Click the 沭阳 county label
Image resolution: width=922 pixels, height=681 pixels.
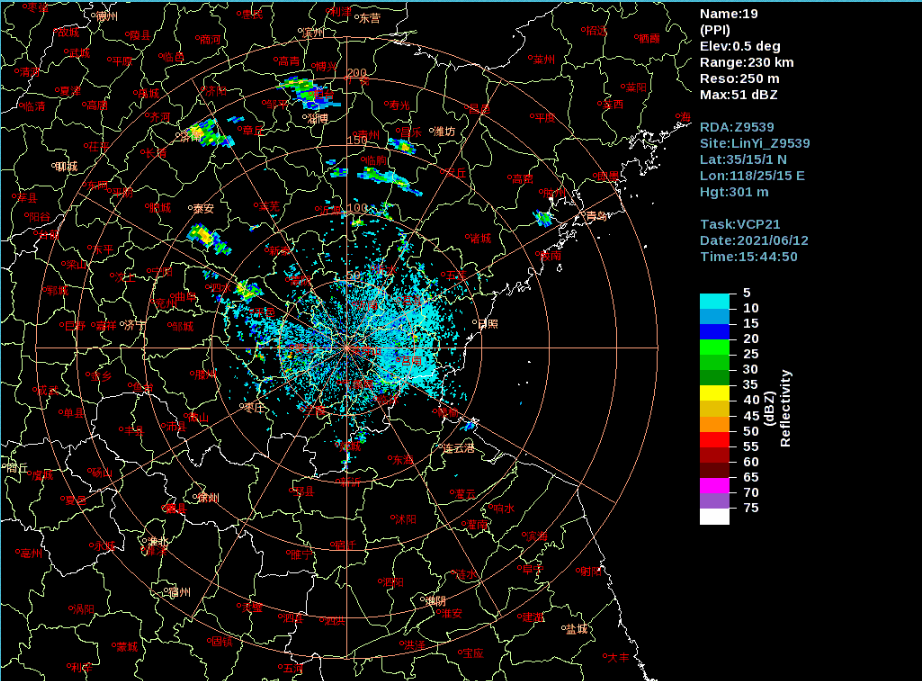pyautogui.click(x=406, y=519)
